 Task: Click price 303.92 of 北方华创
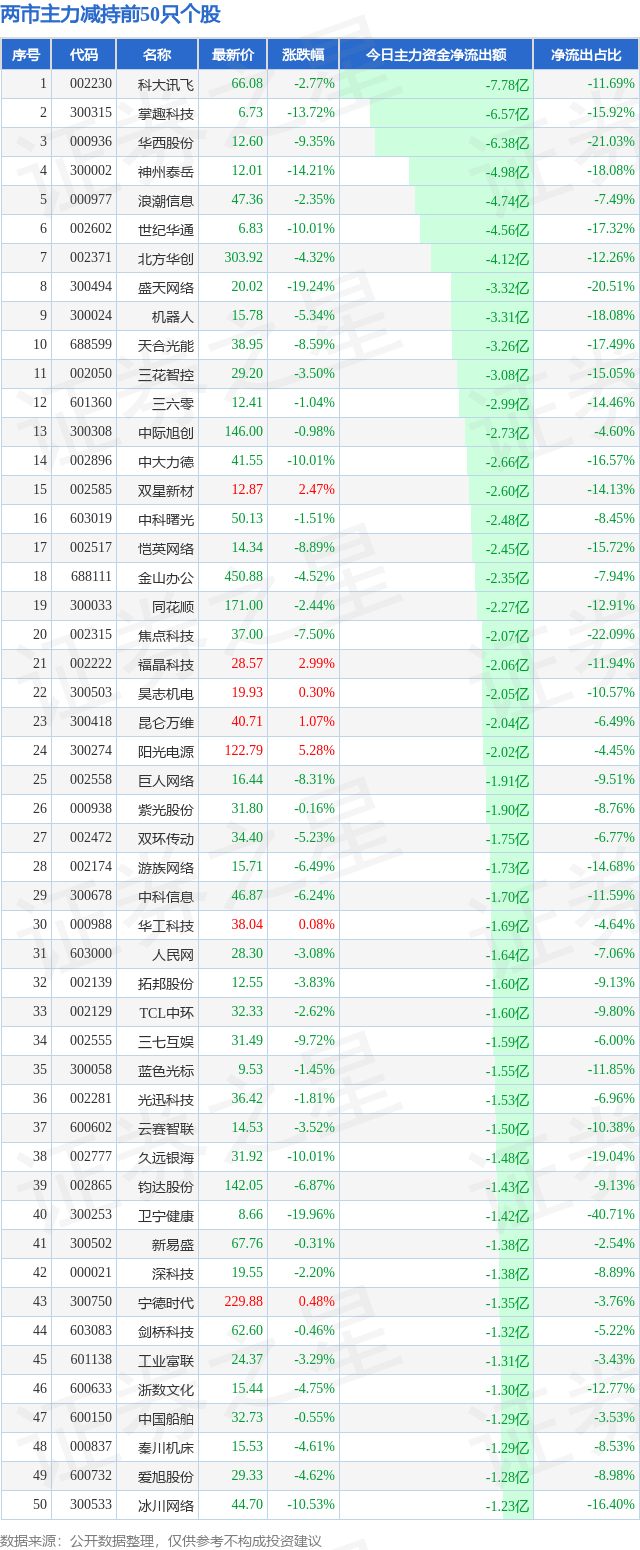[243, 258]
